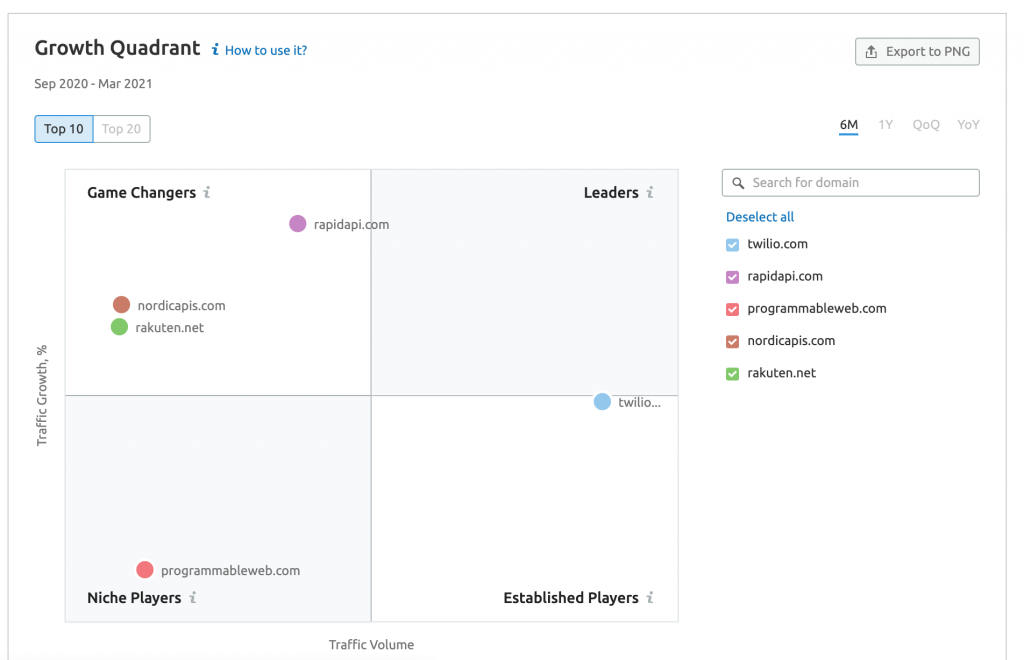Select the 6M time range tab
1024x660 pixels.
tap(848, 125)
